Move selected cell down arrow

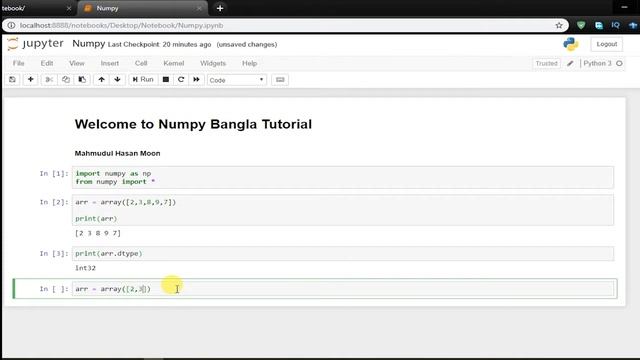[x=118, y=80]
